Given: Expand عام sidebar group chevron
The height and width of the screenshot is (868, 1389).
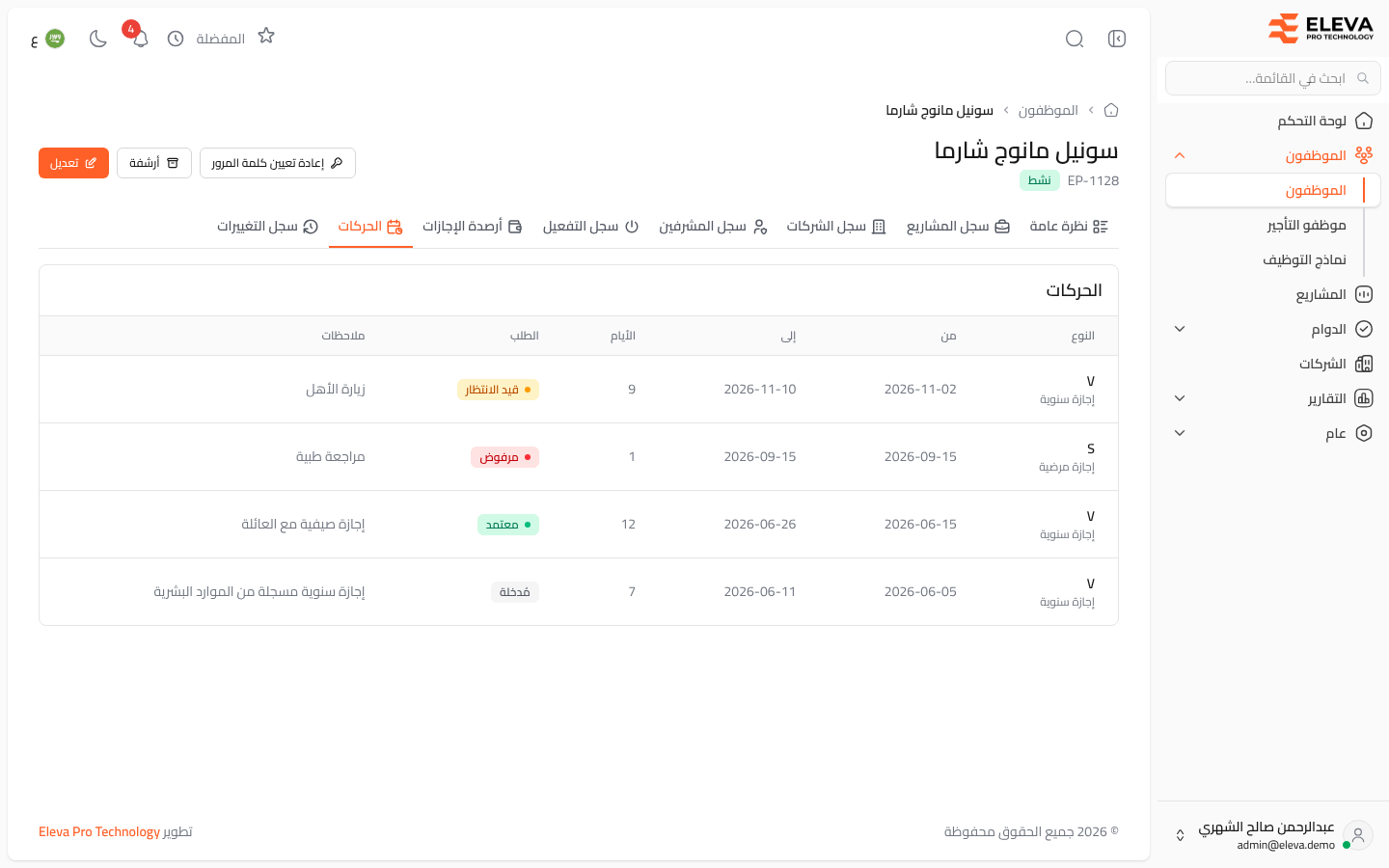Looking at the screenshot, I should click(x=1180, y=433).
